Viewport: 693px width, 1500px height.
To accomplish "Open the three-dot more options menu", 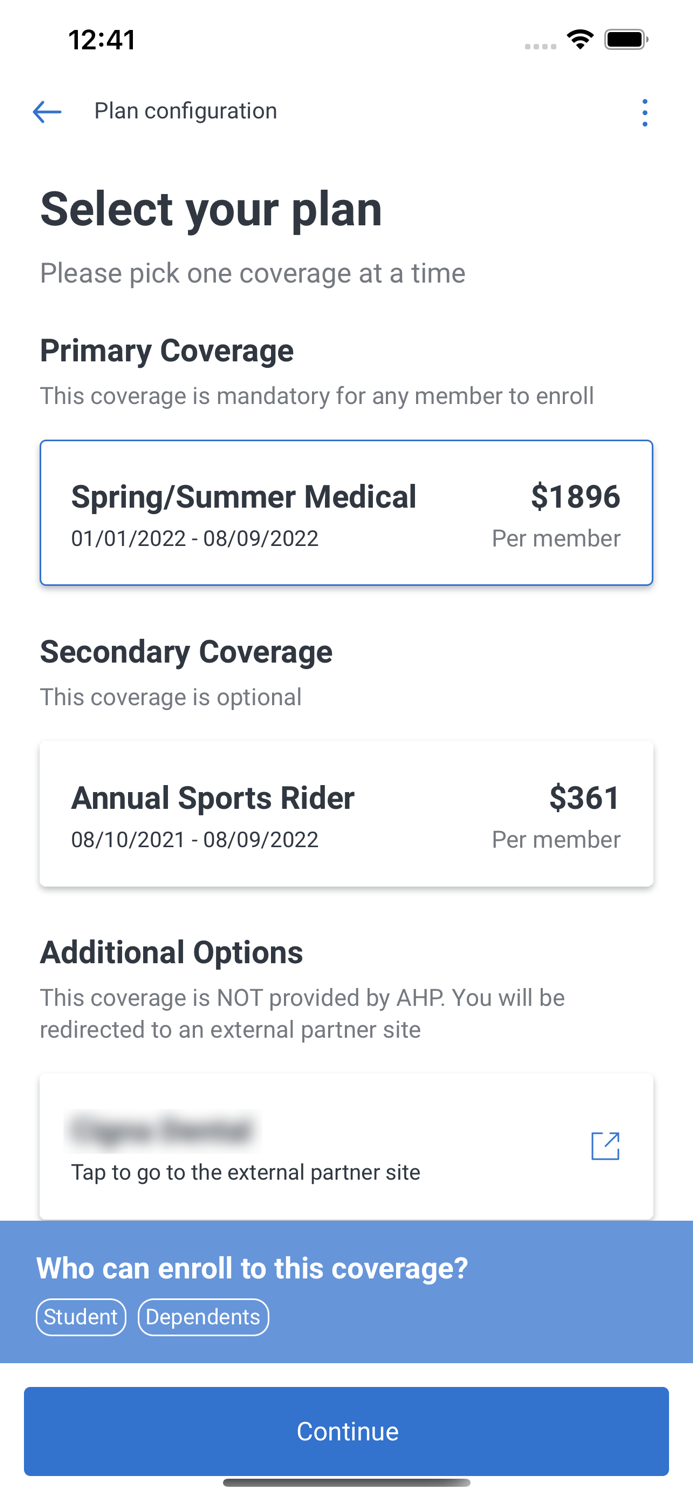I will pos(645,112).
